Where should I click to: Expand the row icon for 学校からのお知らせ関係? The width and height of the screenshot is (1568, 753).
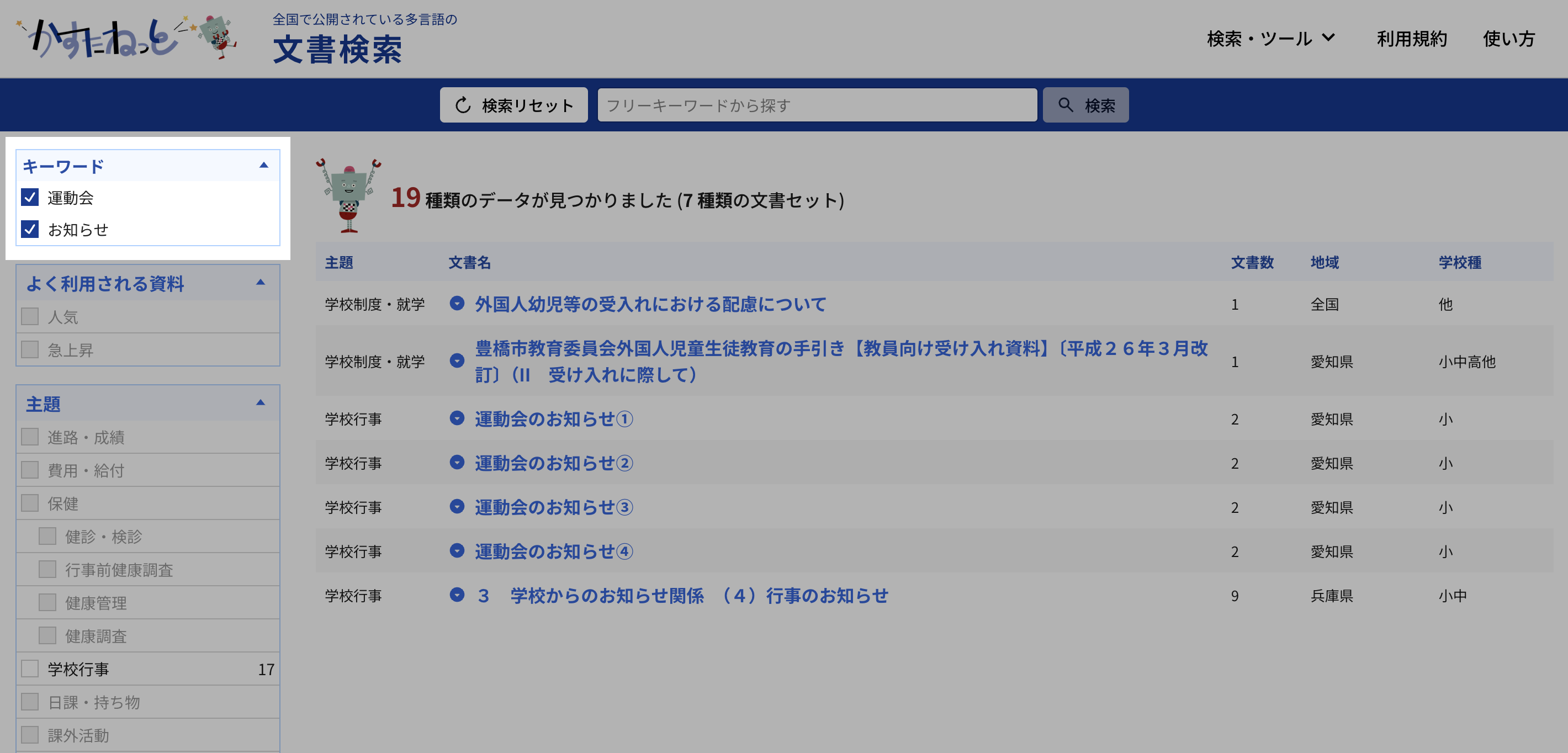pos(457,595)
